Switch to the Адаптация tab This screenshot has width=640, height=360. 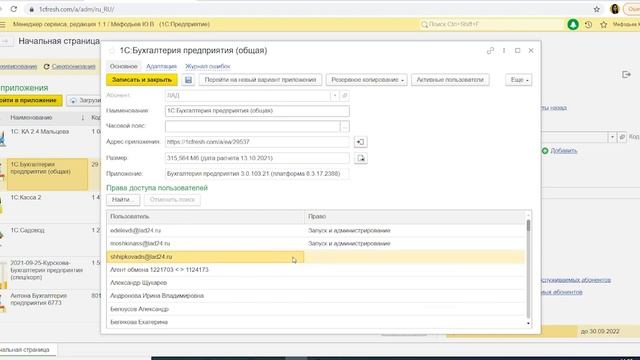161,66
